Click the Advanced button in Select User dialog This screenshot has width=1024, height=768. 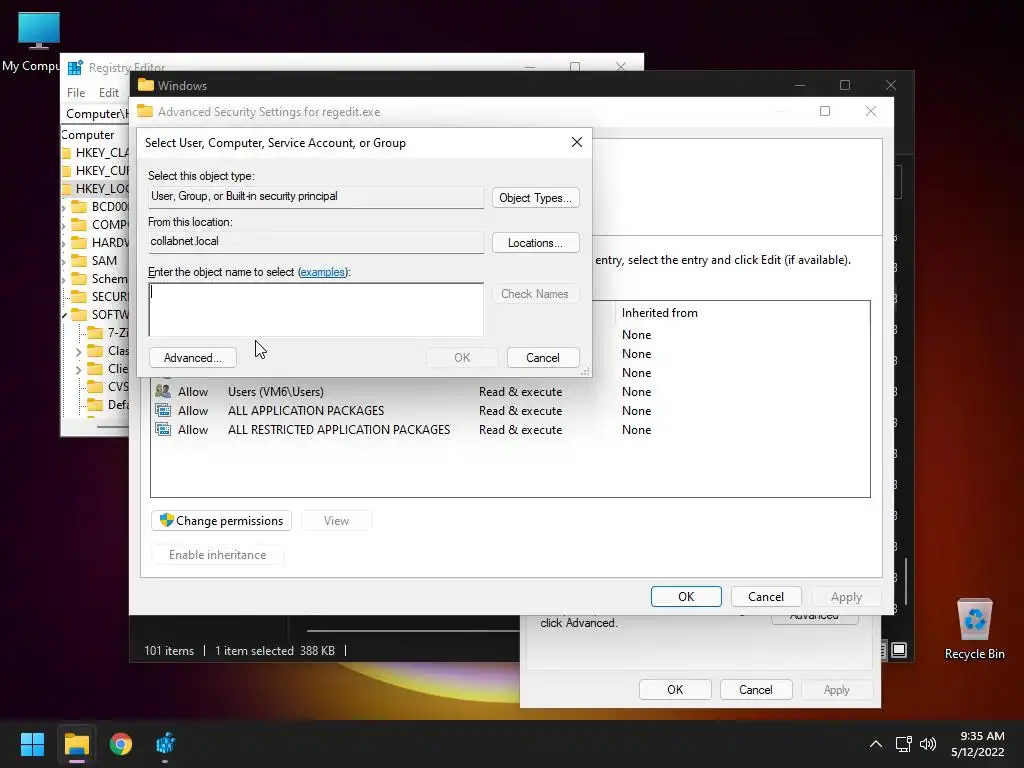193,358
